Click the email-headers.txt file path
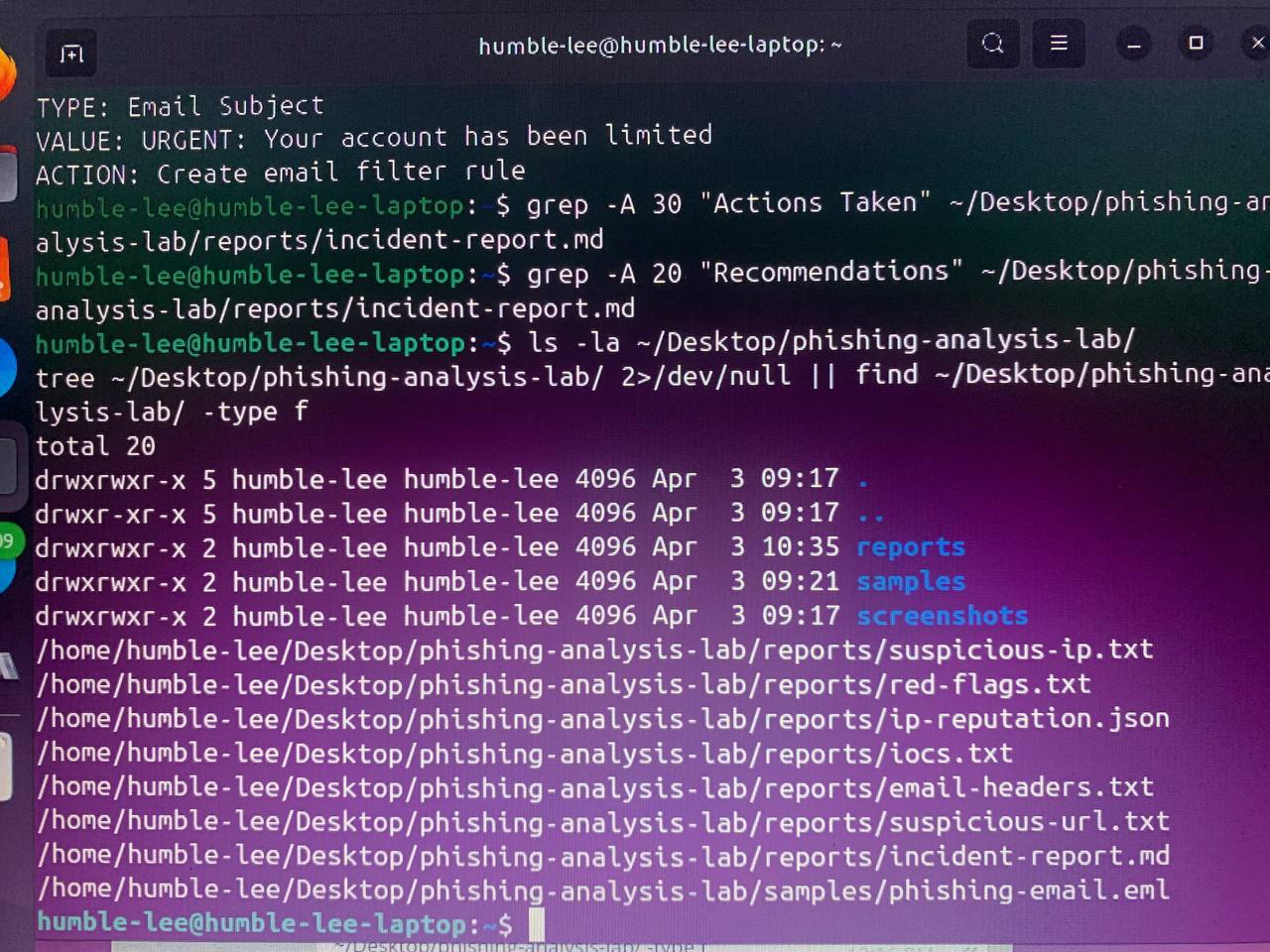Viewport: 1270px width, 952px height. point(595,787)
